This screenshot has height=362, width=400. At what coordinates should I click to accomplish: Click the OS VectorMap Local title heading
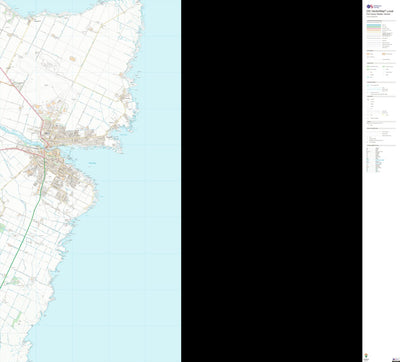pos(380,11)
